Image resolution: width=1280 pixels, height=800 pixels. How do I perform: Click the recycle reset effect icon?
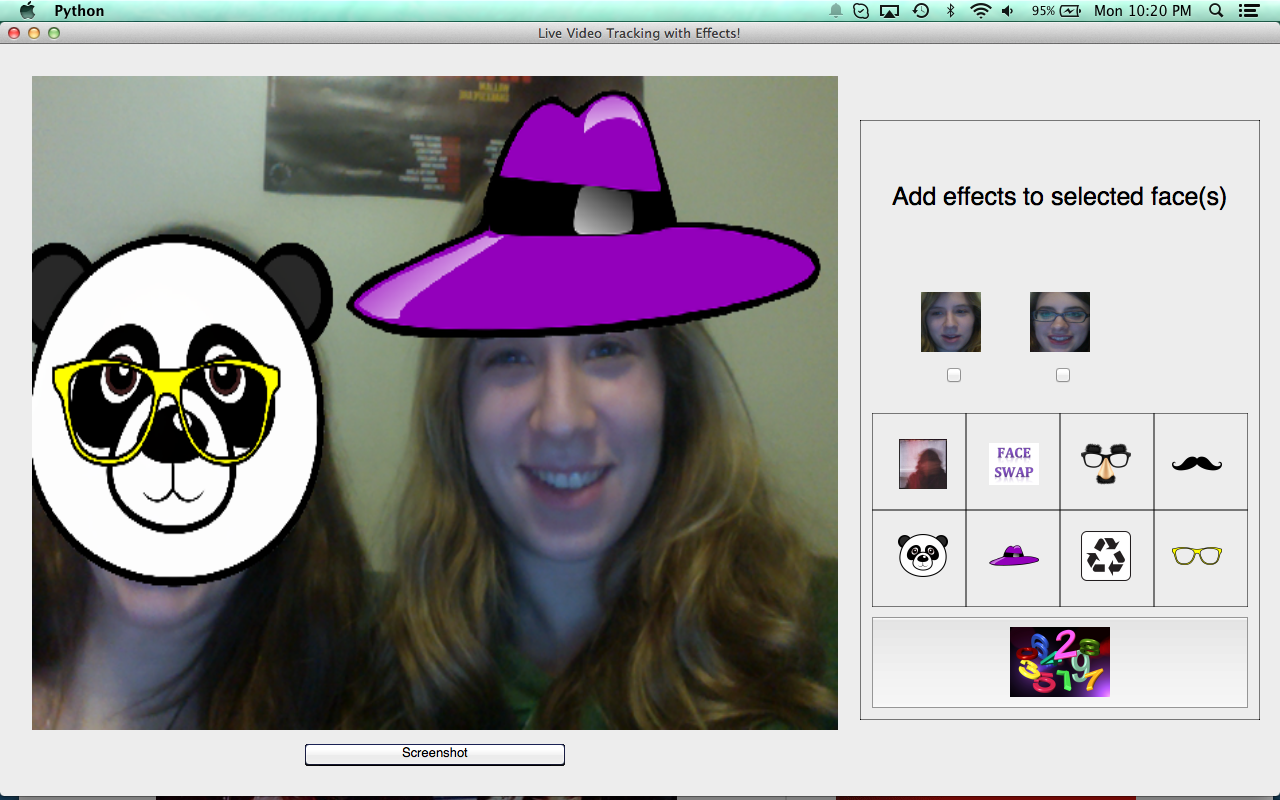pos(1106,556)
